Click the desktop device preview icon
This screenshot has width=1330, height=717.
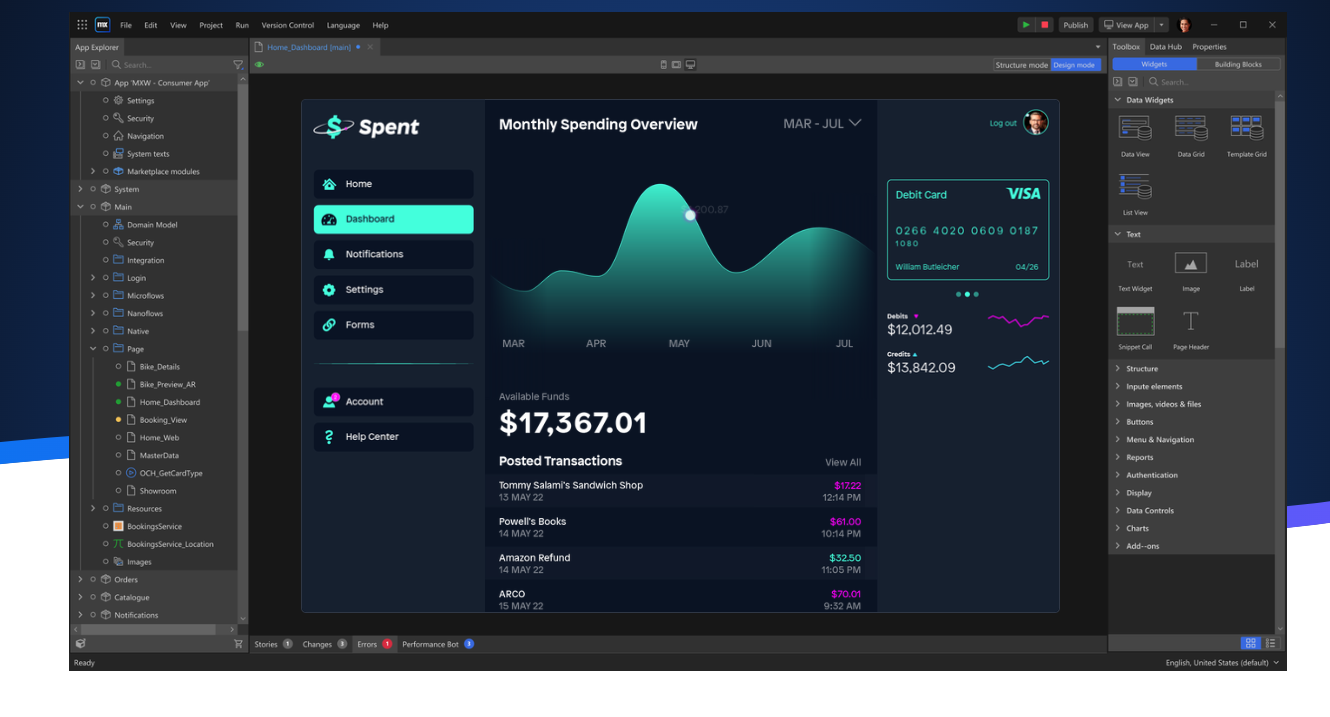pyautogui.click(x=690, y=65)
